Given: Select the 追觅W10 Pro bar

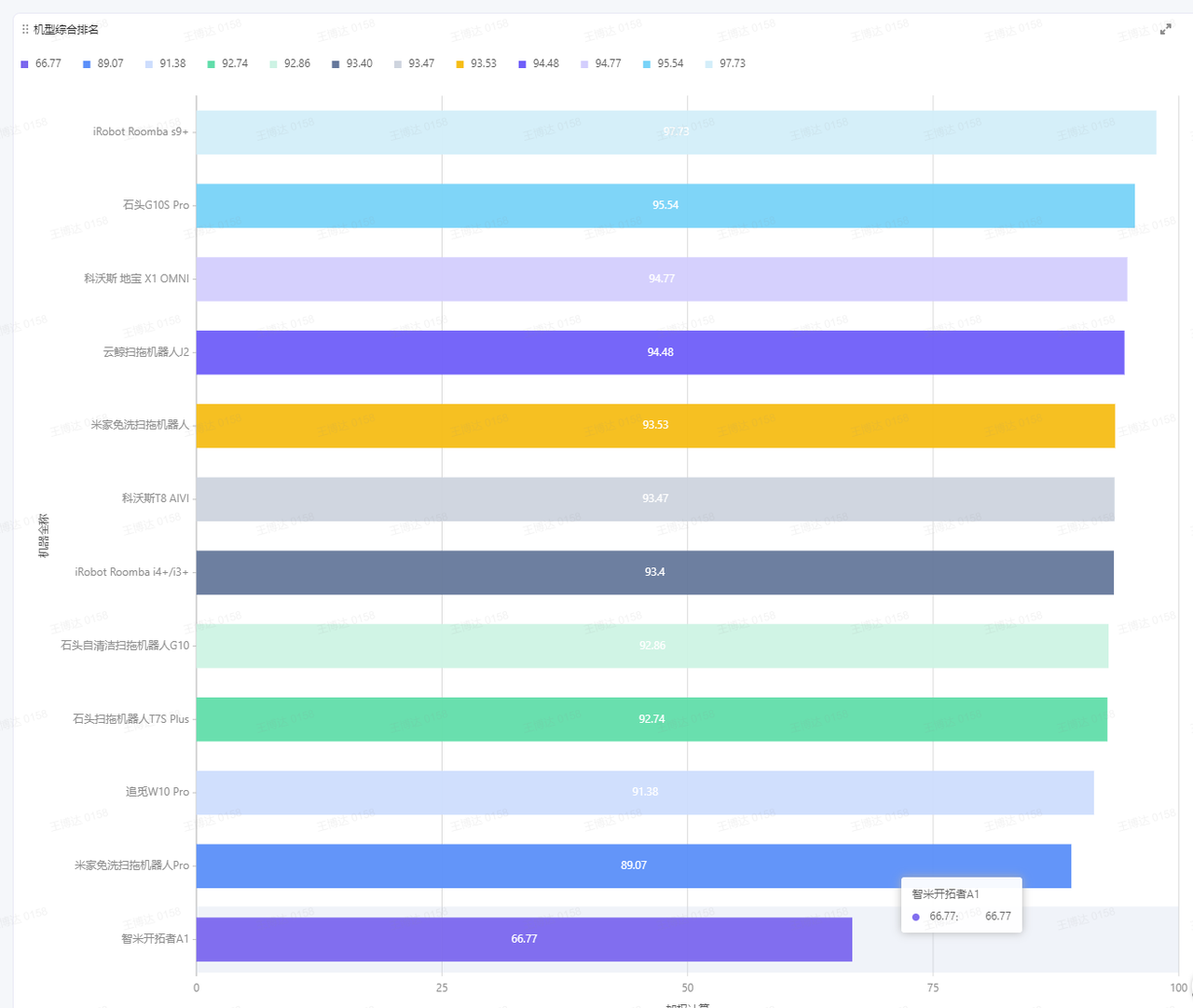Looking at the screenshot, I should [645, 793].
